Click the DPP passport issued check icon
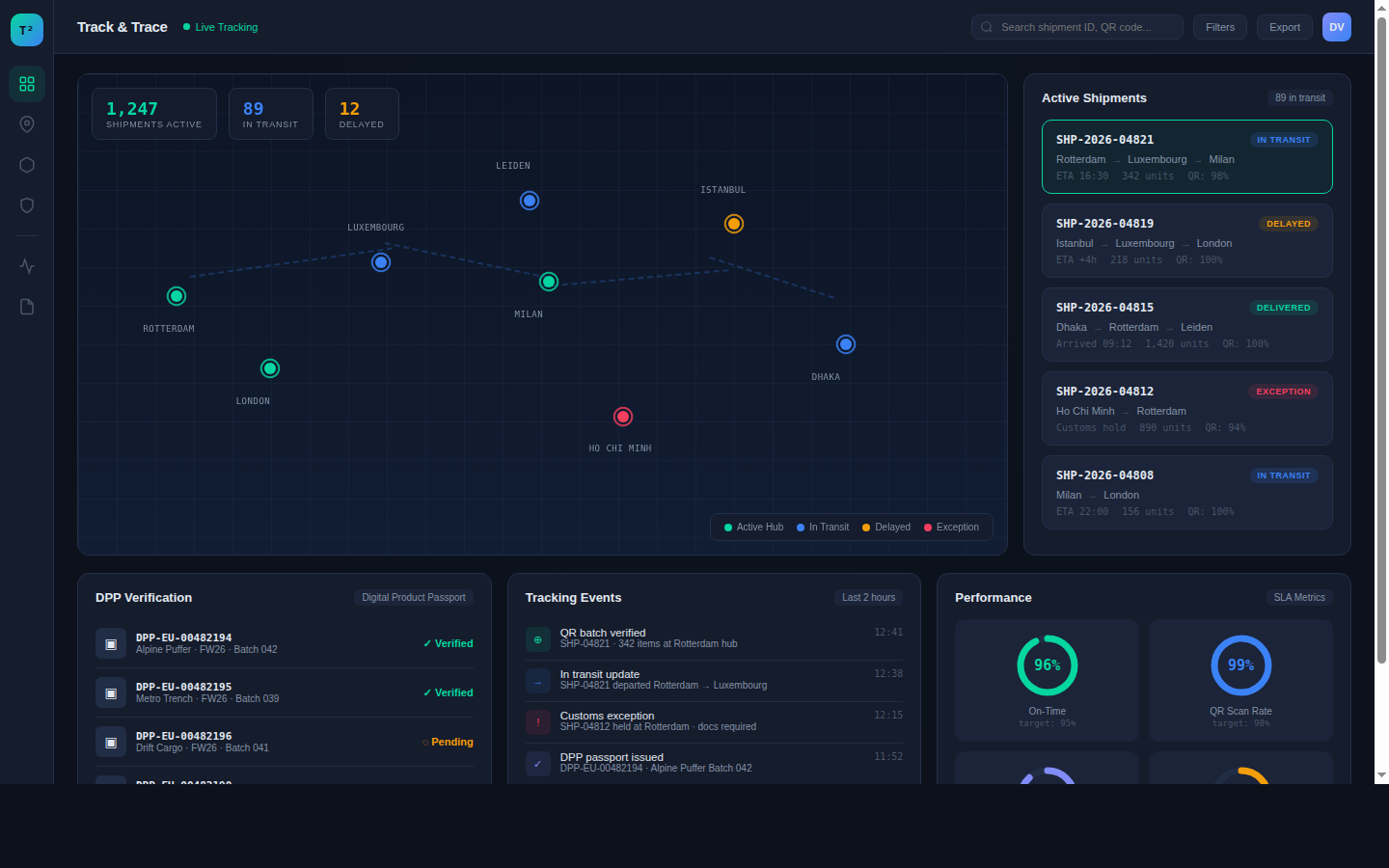 [538, 764]
